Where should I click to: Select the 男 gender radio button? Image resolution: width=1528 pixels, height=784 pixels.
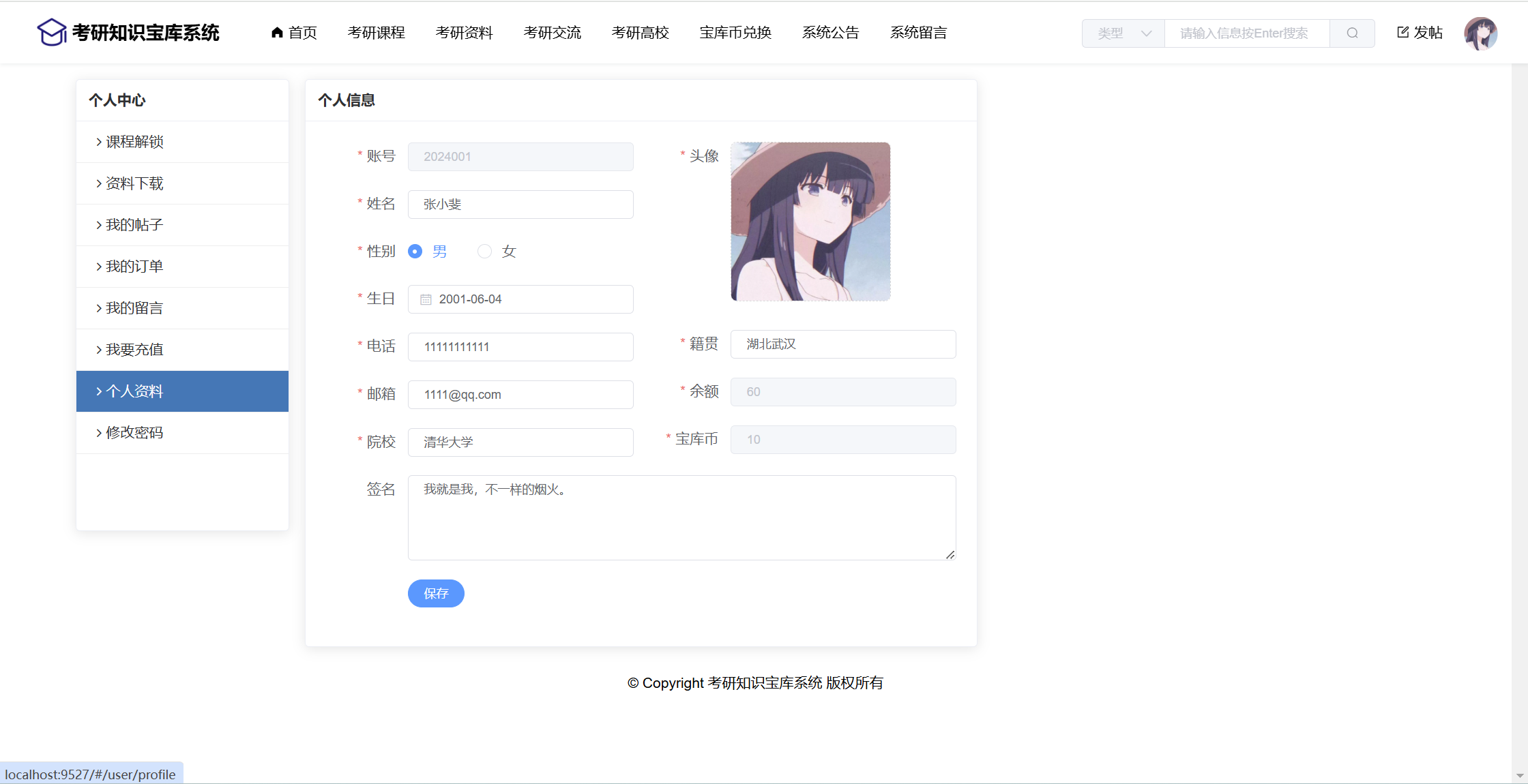(x=415, y=252)
